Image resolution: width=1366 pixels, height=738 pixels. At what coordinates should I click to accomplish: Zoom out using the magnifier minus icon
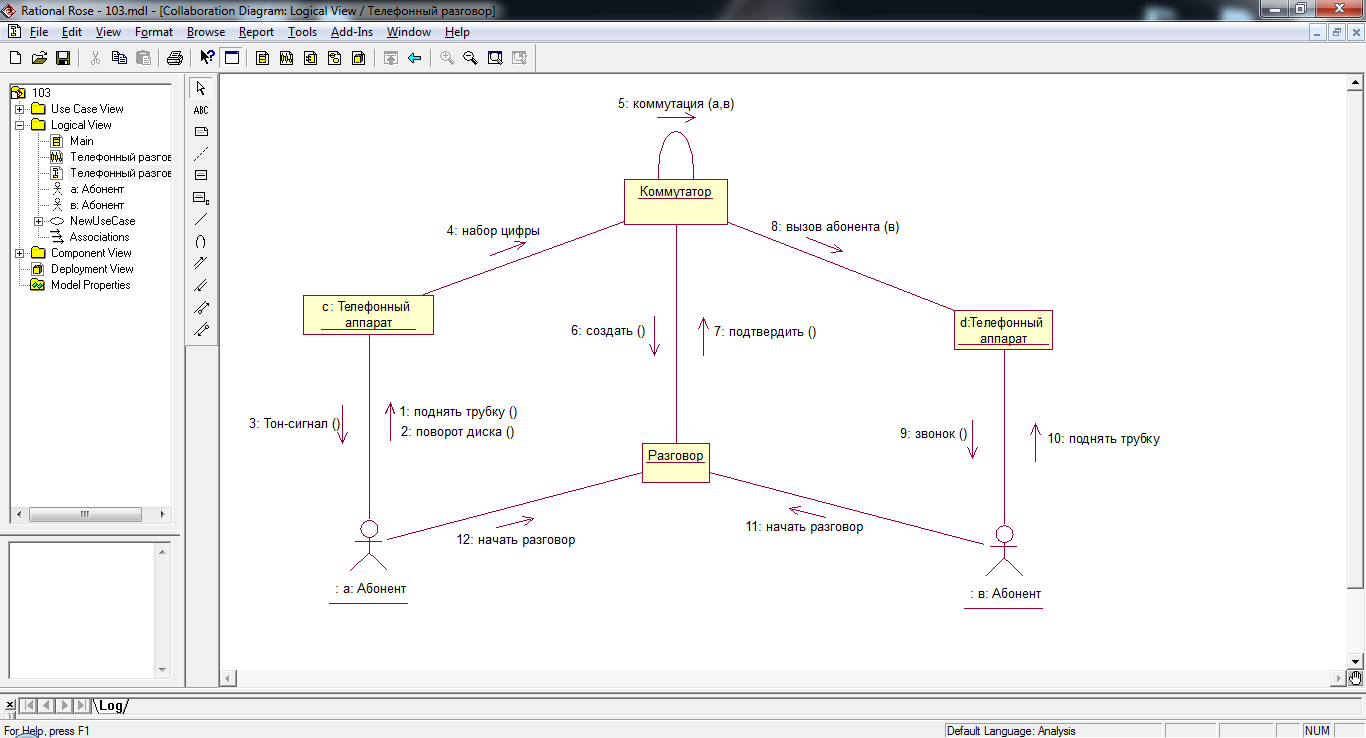pyautogui.click(x=470, y=58)
